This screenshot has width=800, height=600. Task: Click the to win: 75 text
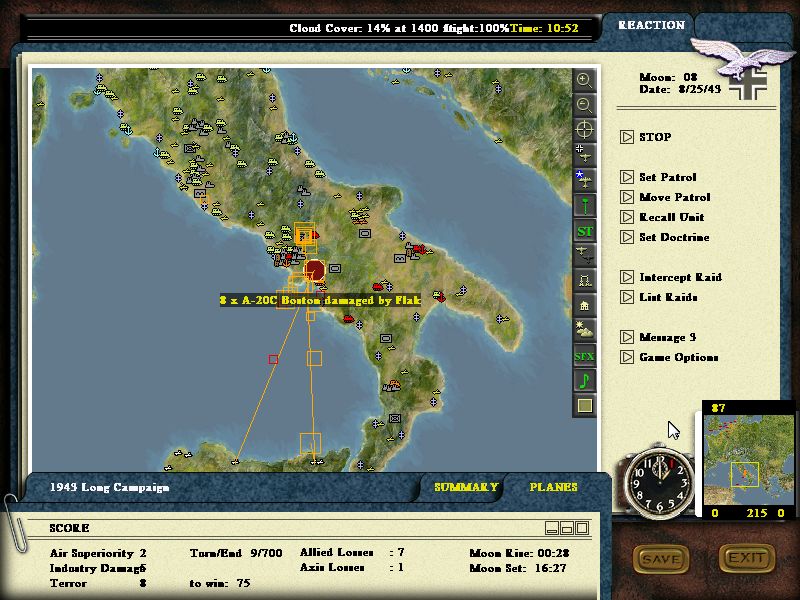tap(219, 583)
